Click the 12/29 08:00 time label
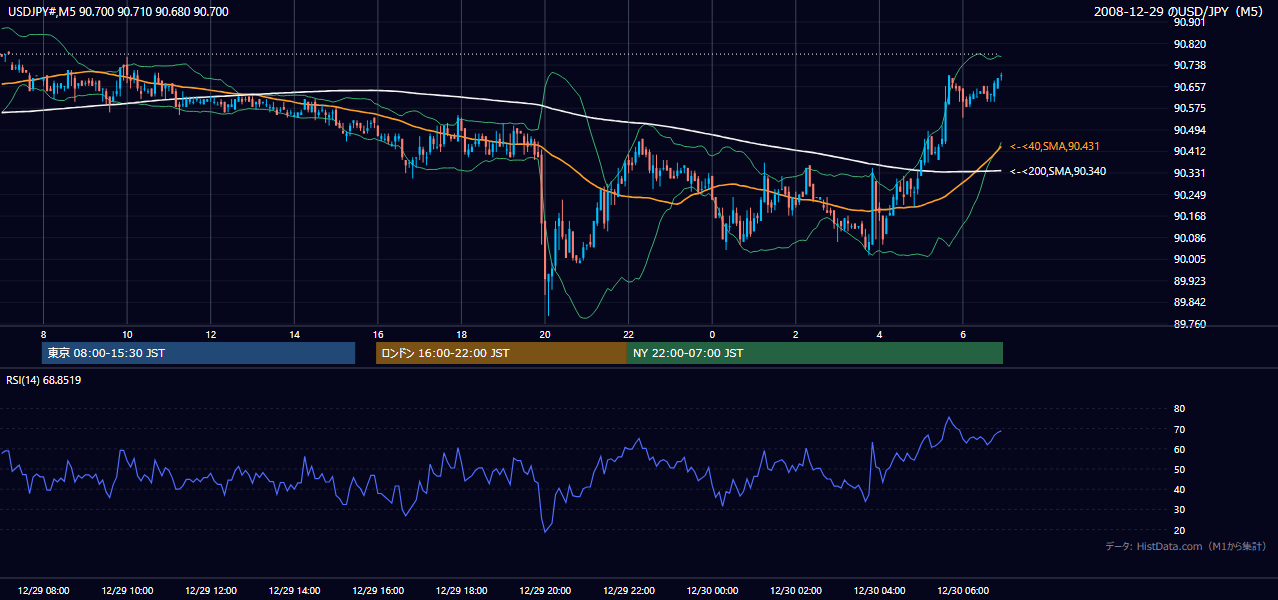Image resolution: width=1278 pixels, height=600 pixels. (x=44, y=591)
